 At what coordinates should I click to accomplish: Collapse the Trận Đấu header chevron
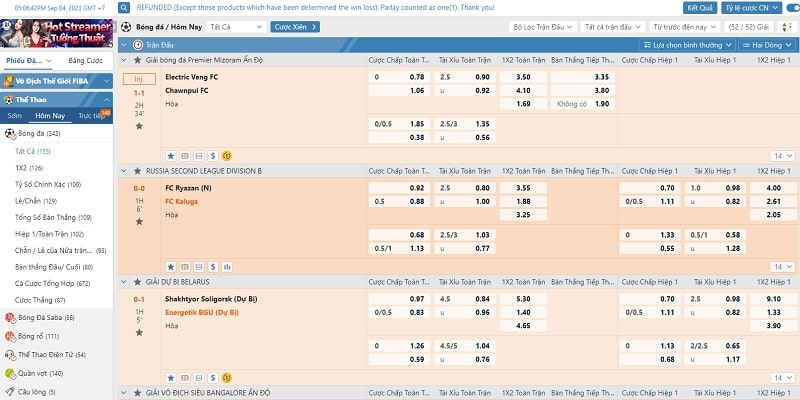pos(123,45)
